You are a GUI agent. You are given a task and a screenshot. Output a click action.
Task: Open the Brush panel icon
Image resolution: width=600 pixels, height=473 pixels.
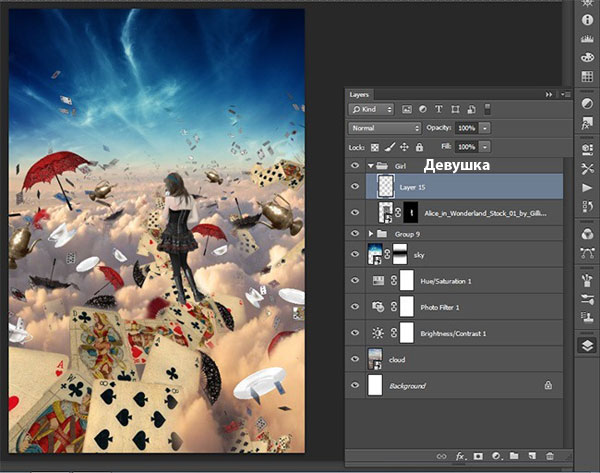(x=587, y=280)
